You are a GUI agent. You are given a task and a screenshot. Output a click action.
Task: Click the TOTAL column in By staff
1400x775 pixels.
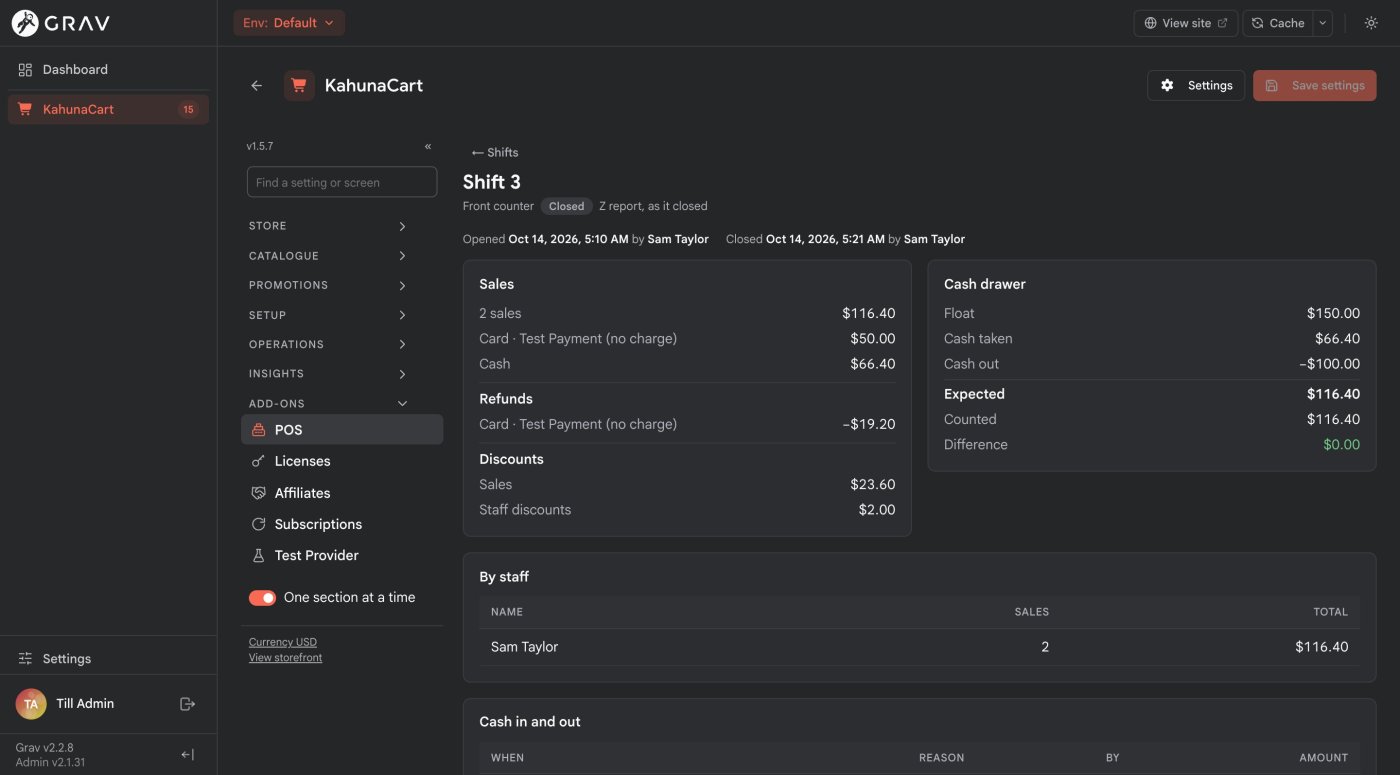(x=1331, y=612)
